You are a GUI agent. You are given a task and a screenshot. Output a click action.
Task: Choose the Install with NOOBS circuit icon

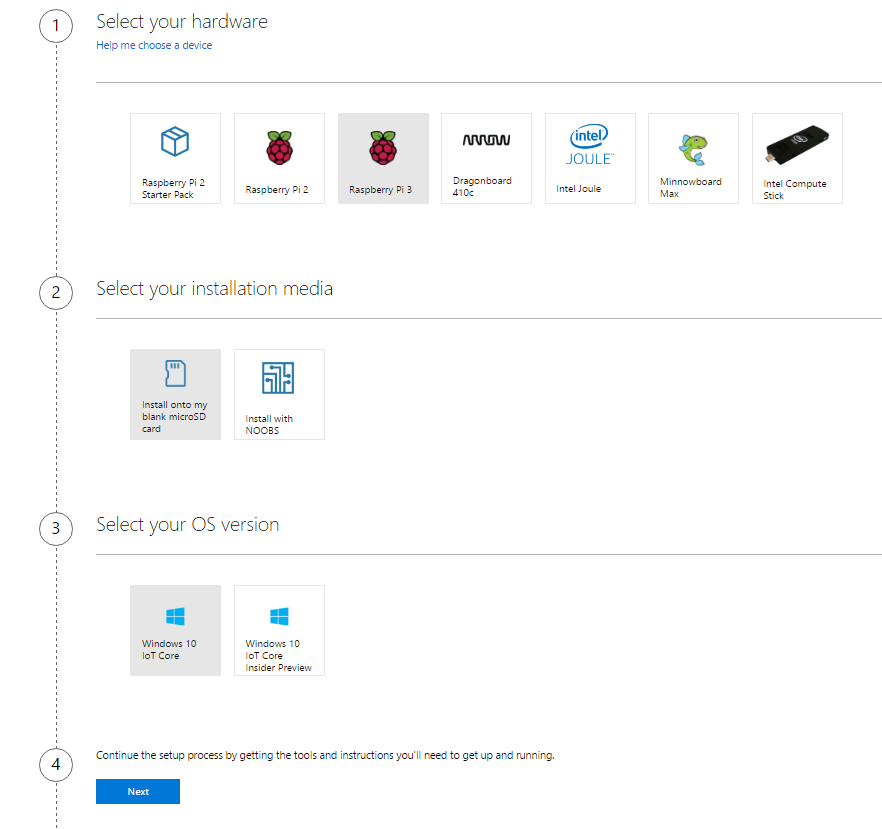tap(278, 377)
